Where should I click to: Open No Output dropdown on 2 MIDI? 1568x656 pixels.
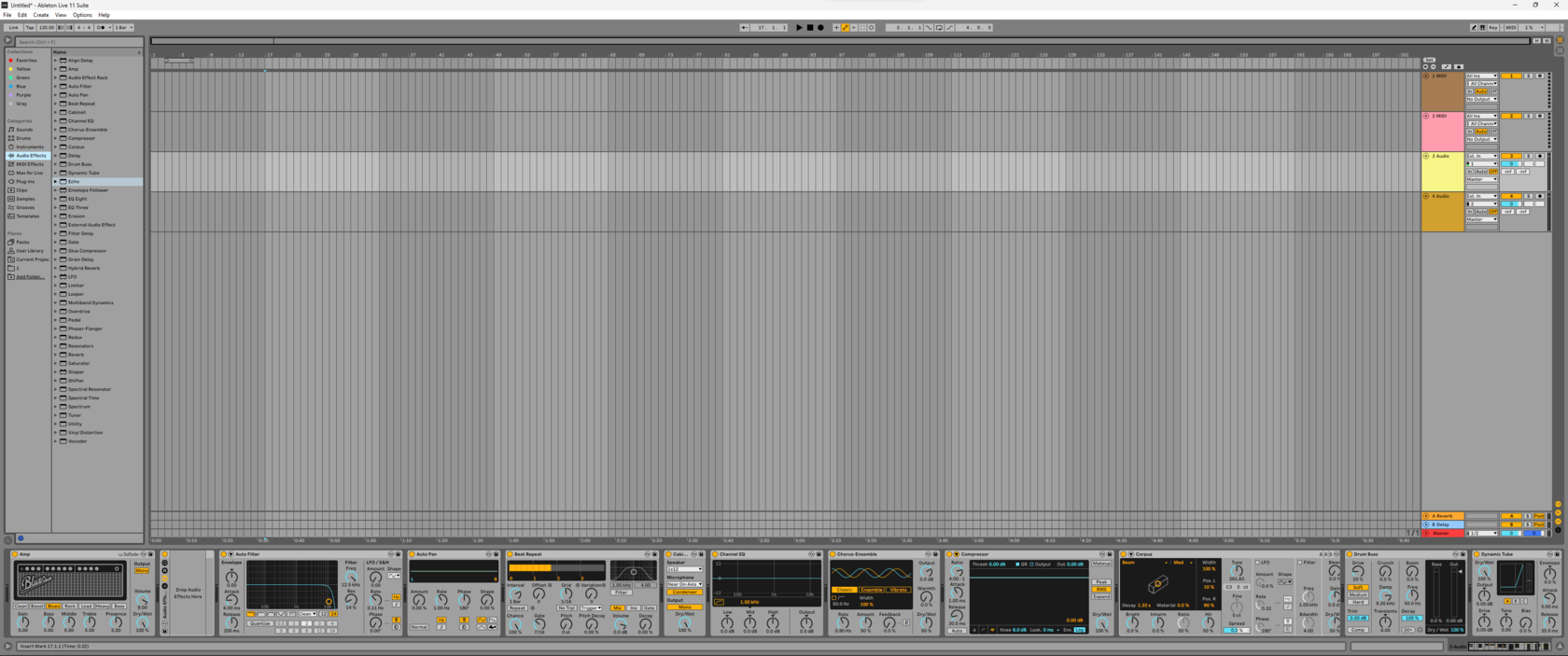pyautogui.click(x=1482, y=139)
